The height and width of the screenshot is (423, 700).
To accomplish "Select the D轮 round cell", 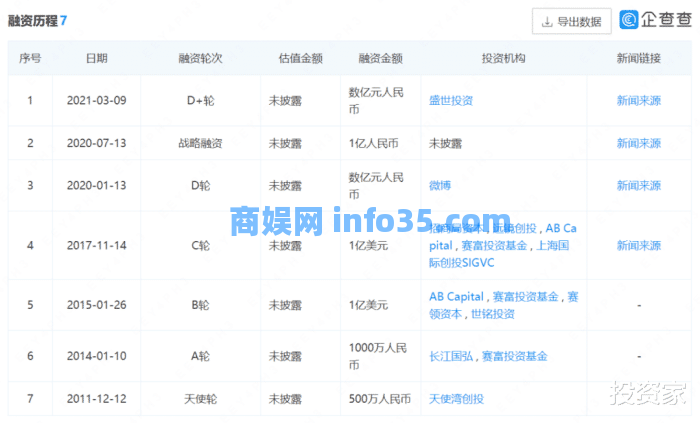I will click(x=200, y=185).
